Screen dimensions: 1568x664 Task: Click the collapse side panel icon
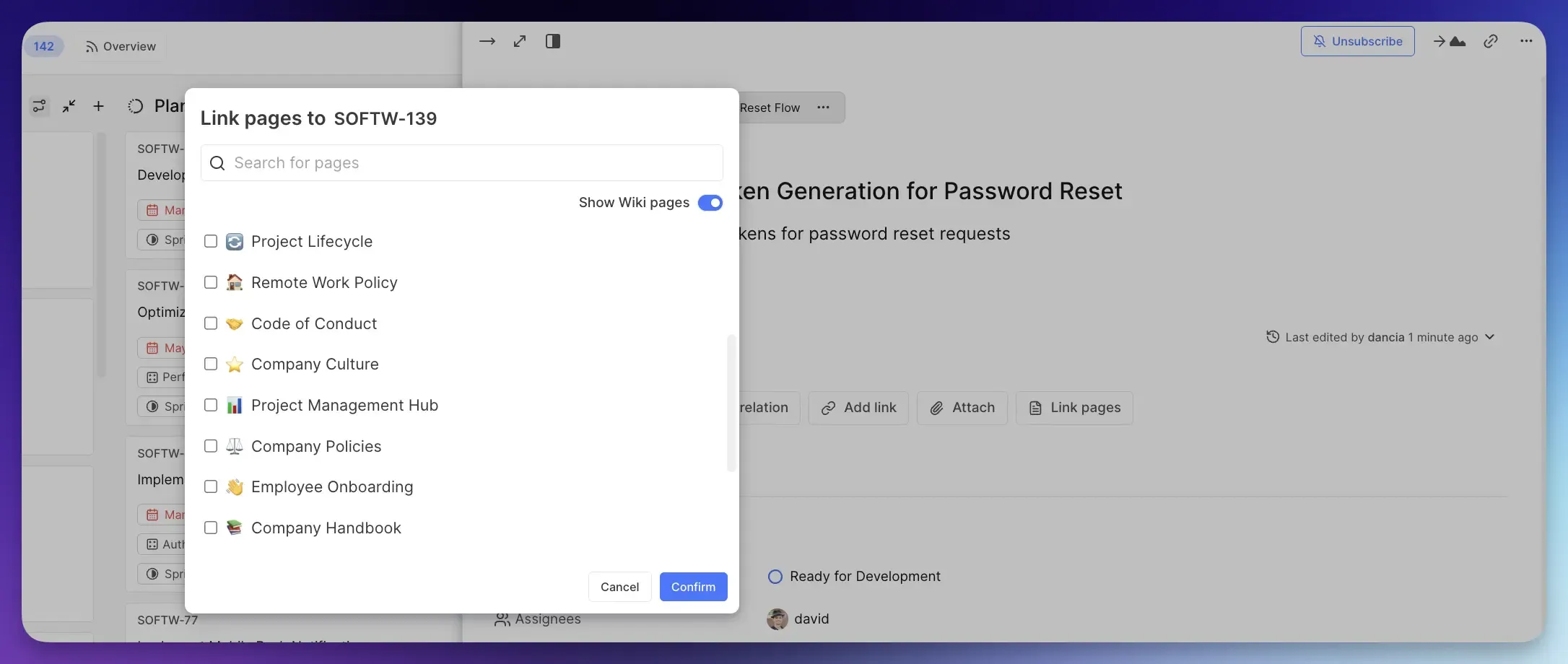552,41
